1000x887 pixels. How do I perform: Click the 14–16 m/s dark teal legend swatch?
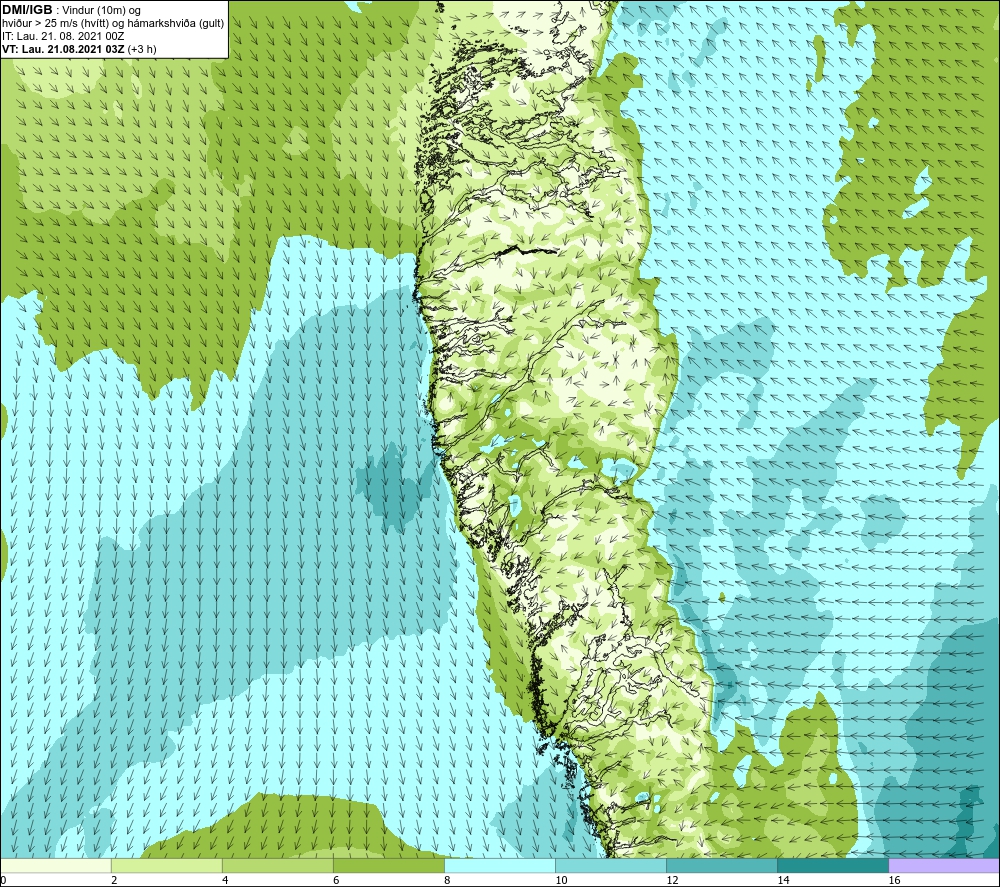833,866
